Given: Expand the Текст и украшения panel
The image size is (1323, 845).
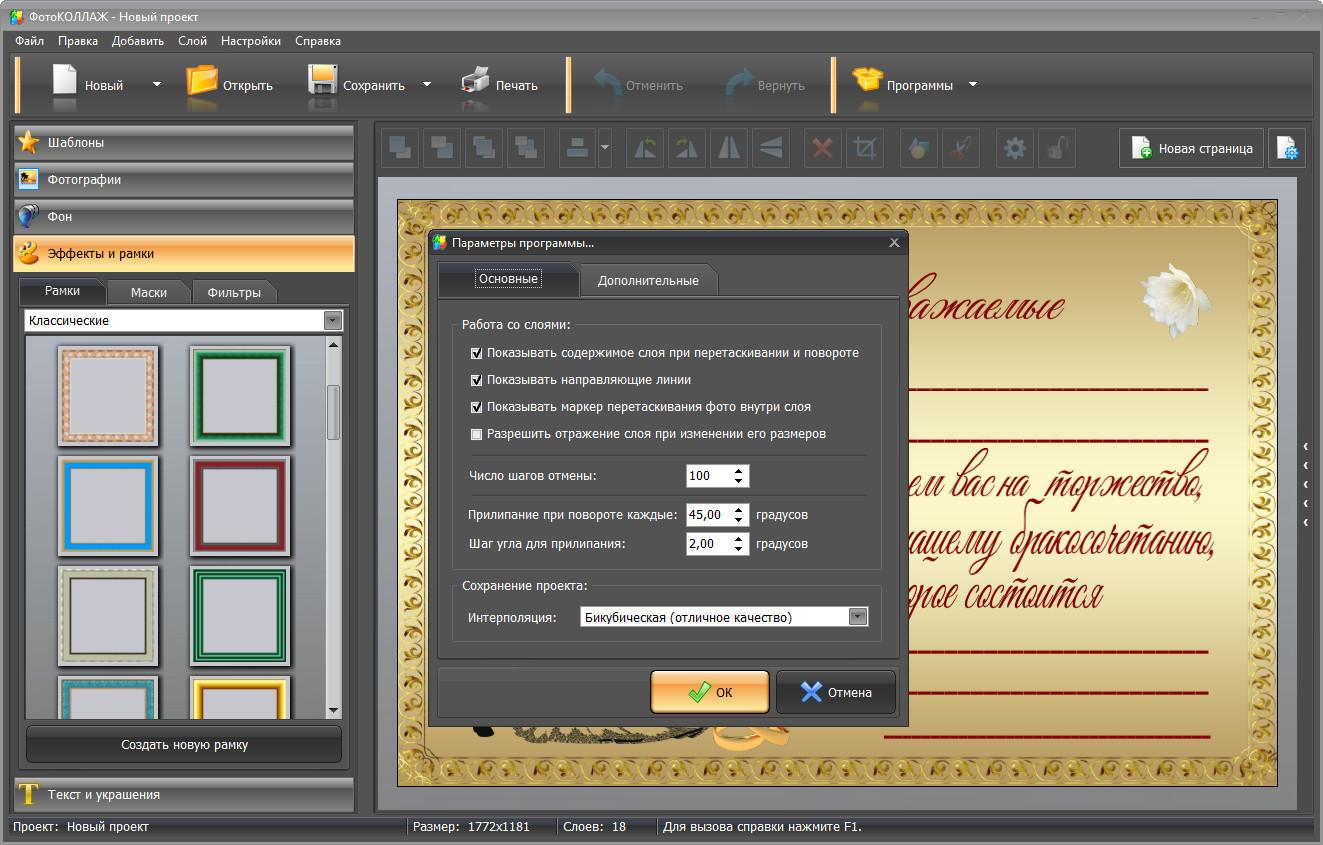Looking at the screenshot, I should (184, 795).
